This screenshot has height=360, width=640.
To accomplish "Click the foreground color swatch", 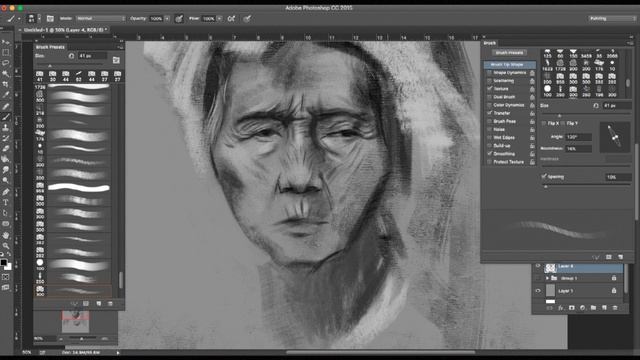I will click(4, 262).
